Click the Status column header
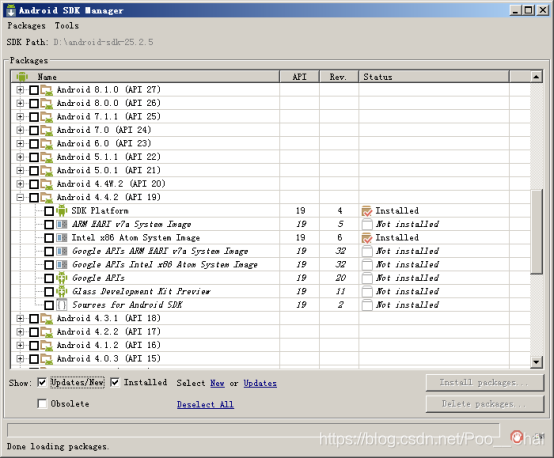The width and height of the screenshot is (554, 458). pos(434,77)
